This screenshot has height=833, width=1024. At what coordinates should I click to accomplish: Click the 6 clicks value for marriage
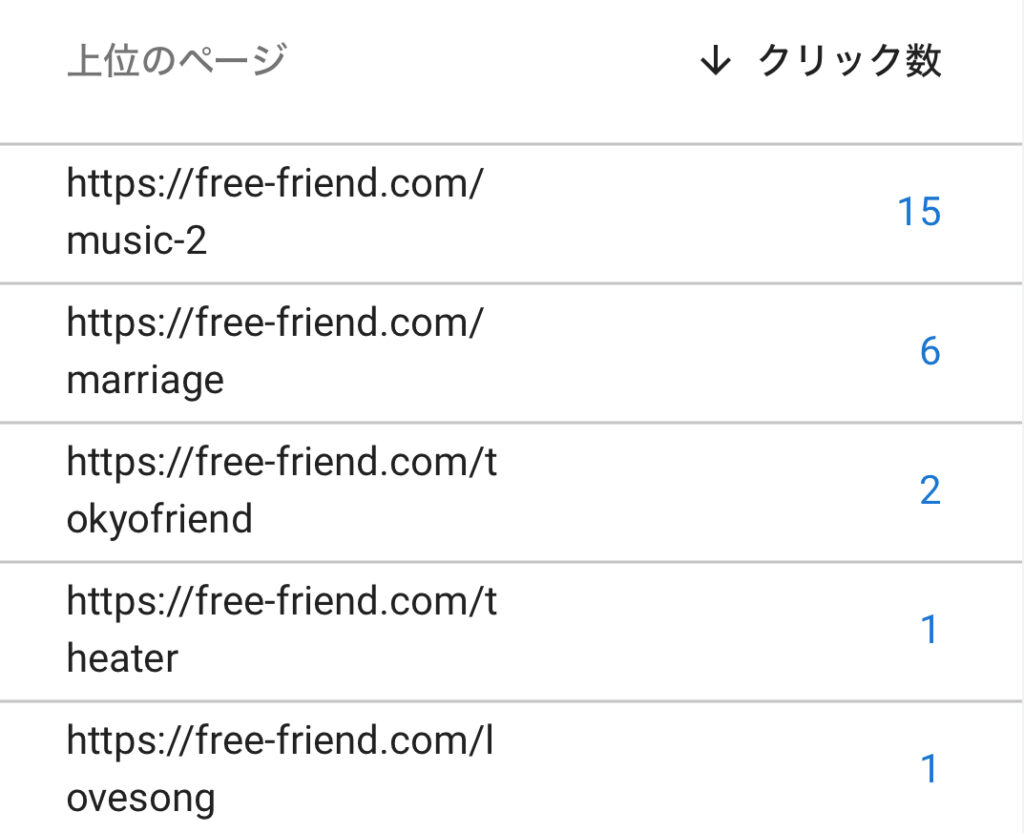point(930,351)
